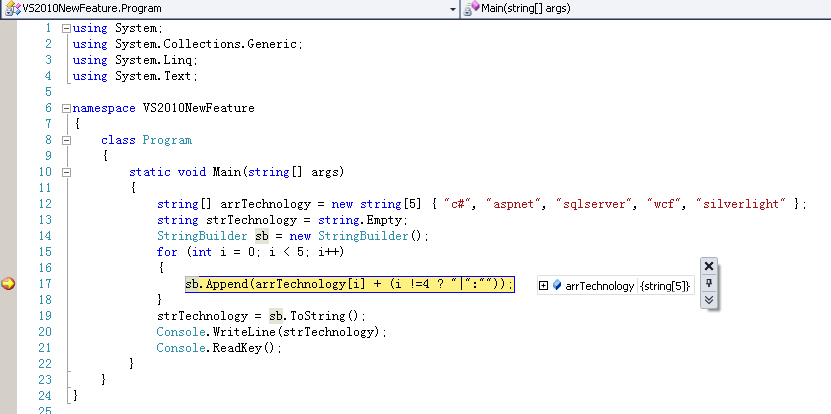This screenshot has width=831, height=414.
Task: Click 'static void Main' signature line
Action: coord(237,172)
